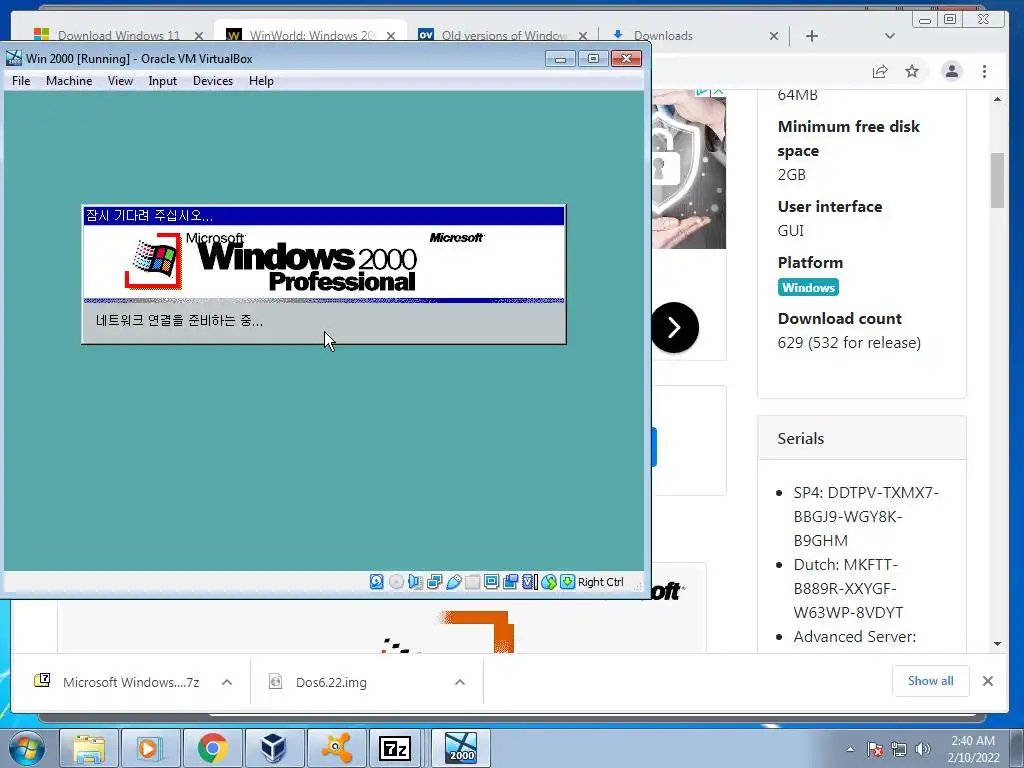Bookmark this page with the star icon

pyautogui.click(x=912, y=71)
